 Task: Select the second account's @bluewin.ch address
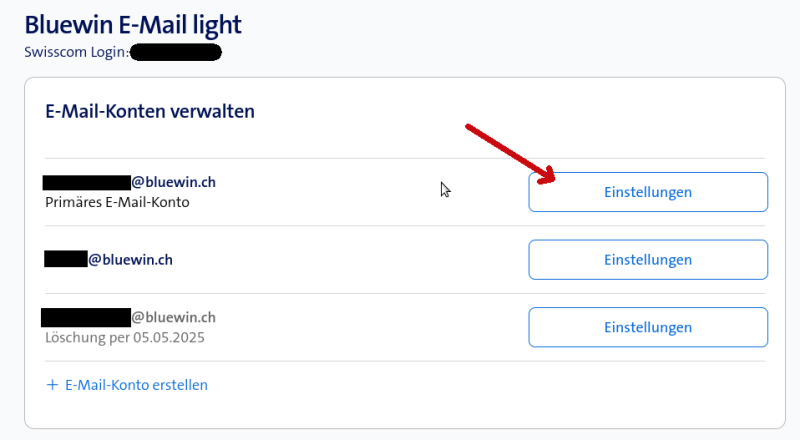131,259
